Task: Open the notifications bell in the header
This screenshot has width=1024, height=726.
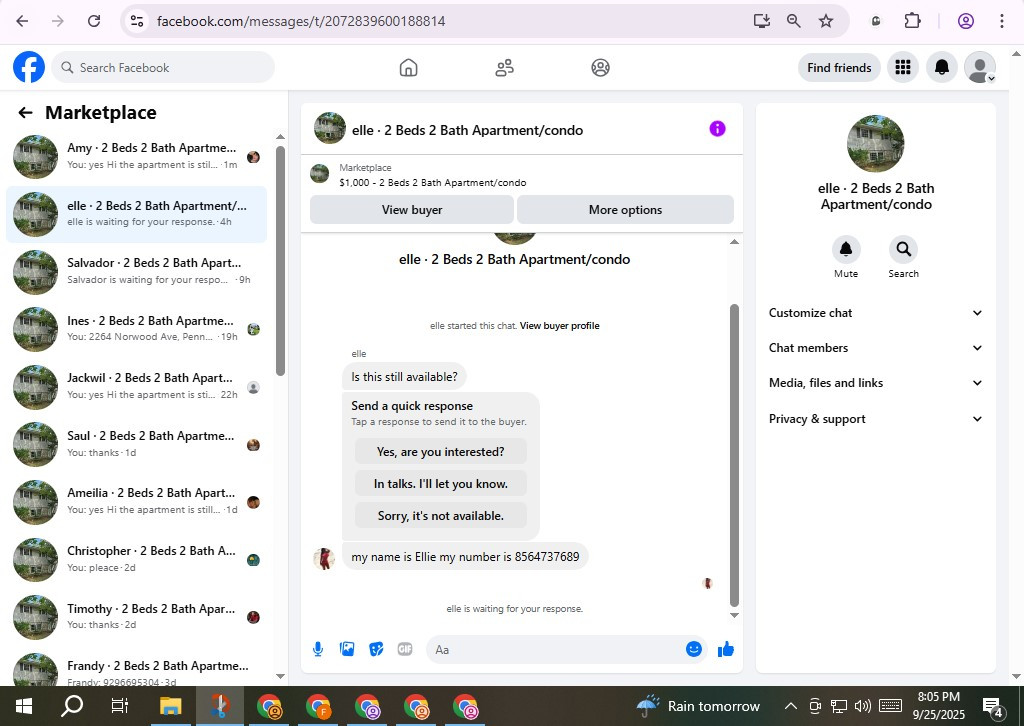Action: click(x=942, y=67)
